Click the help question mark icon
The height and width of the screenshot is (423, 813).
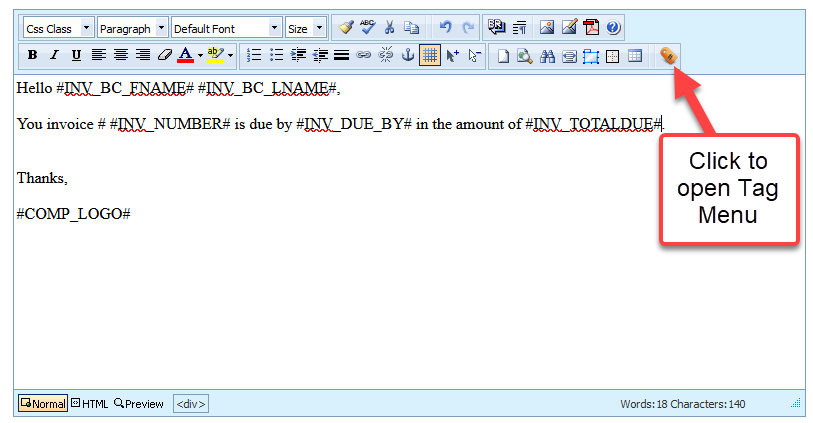tap(613, 28)
